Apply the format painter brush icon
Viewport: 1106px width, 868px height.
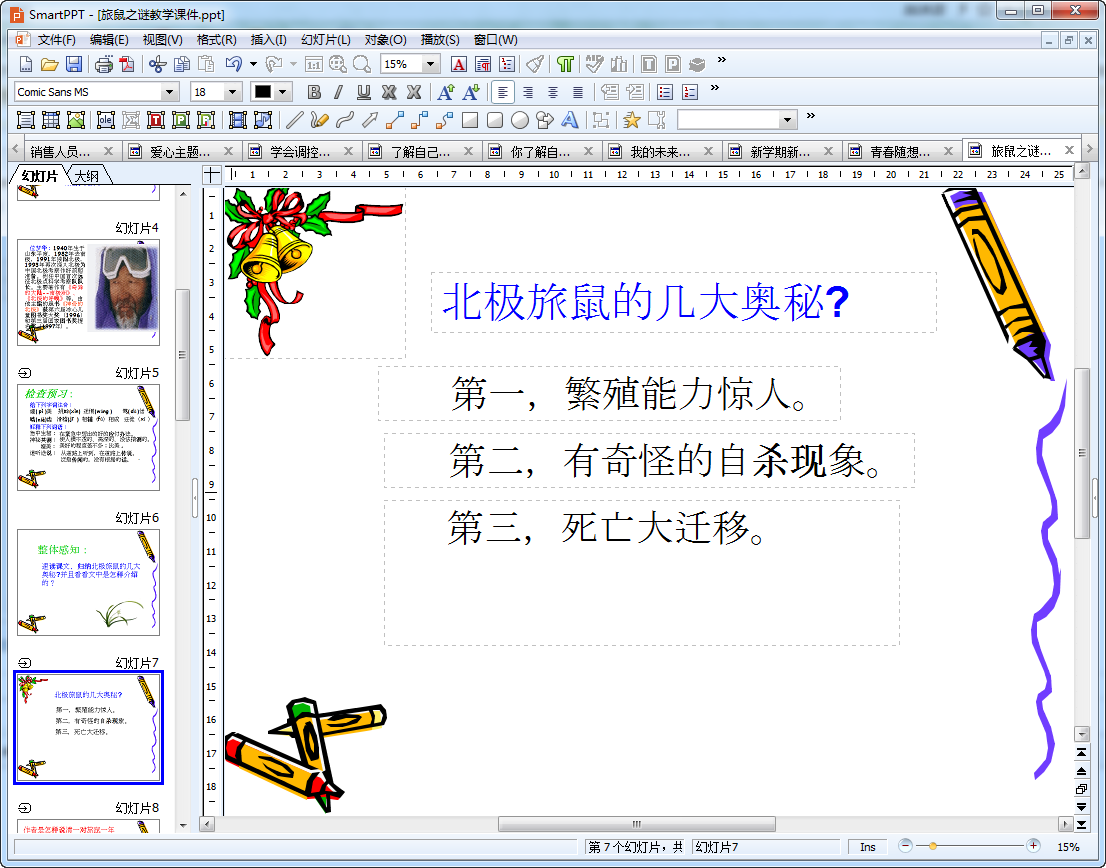click(x=535, y=65)
